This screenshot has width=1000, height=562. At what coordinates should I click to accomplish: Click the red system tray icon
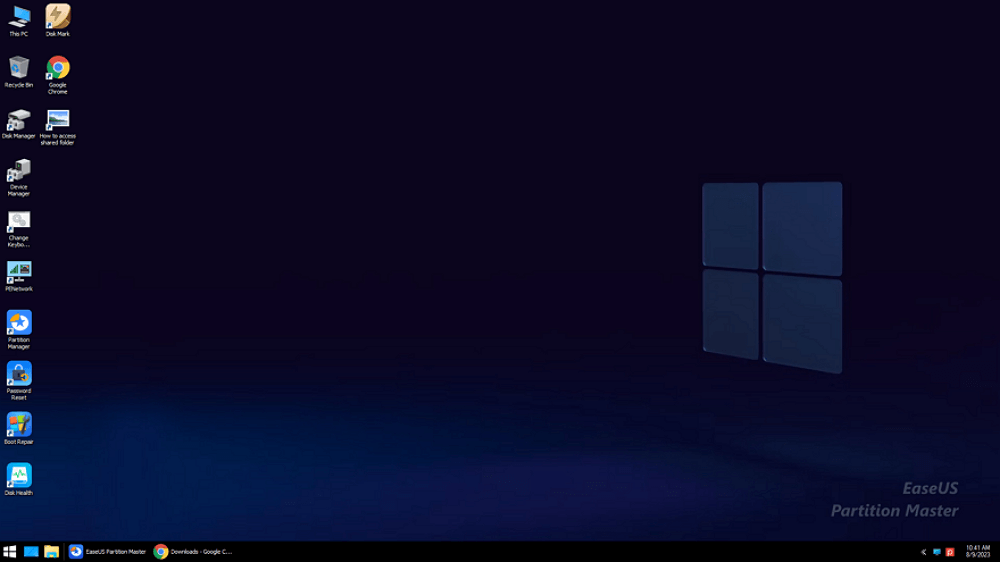pyautogui.click(x=950, y=552)
